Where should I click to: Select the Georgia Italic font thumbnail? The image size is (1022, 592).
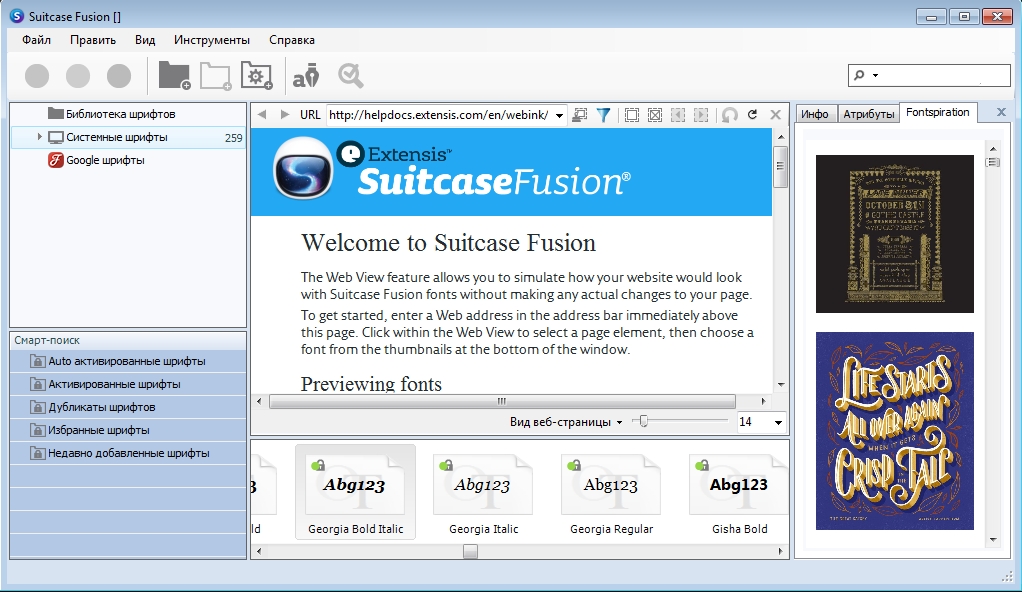point(484,492)
